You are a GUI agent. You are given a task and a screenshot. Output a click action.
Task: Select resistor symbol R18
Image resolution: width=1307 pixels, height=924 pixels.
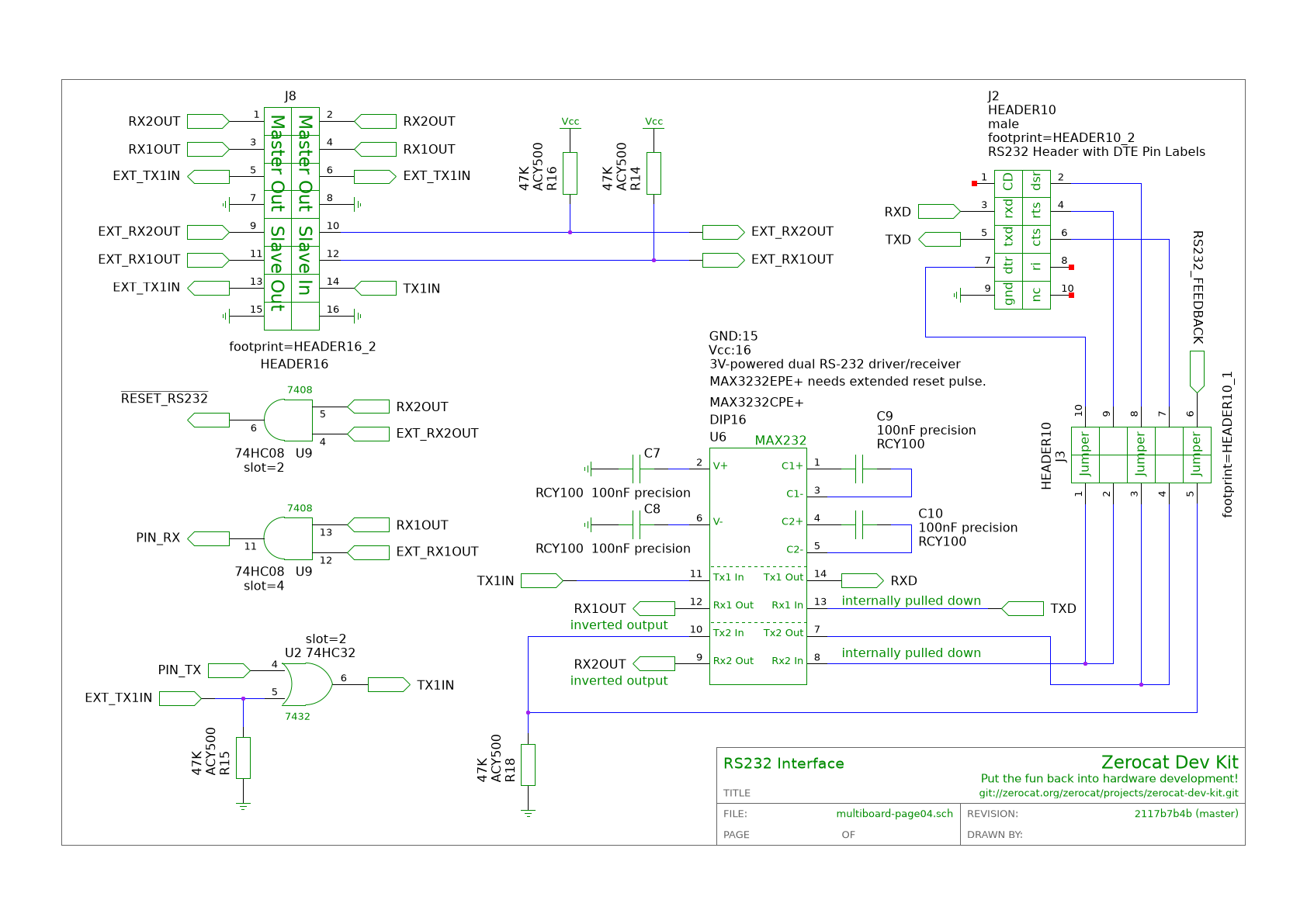point(528,764)
